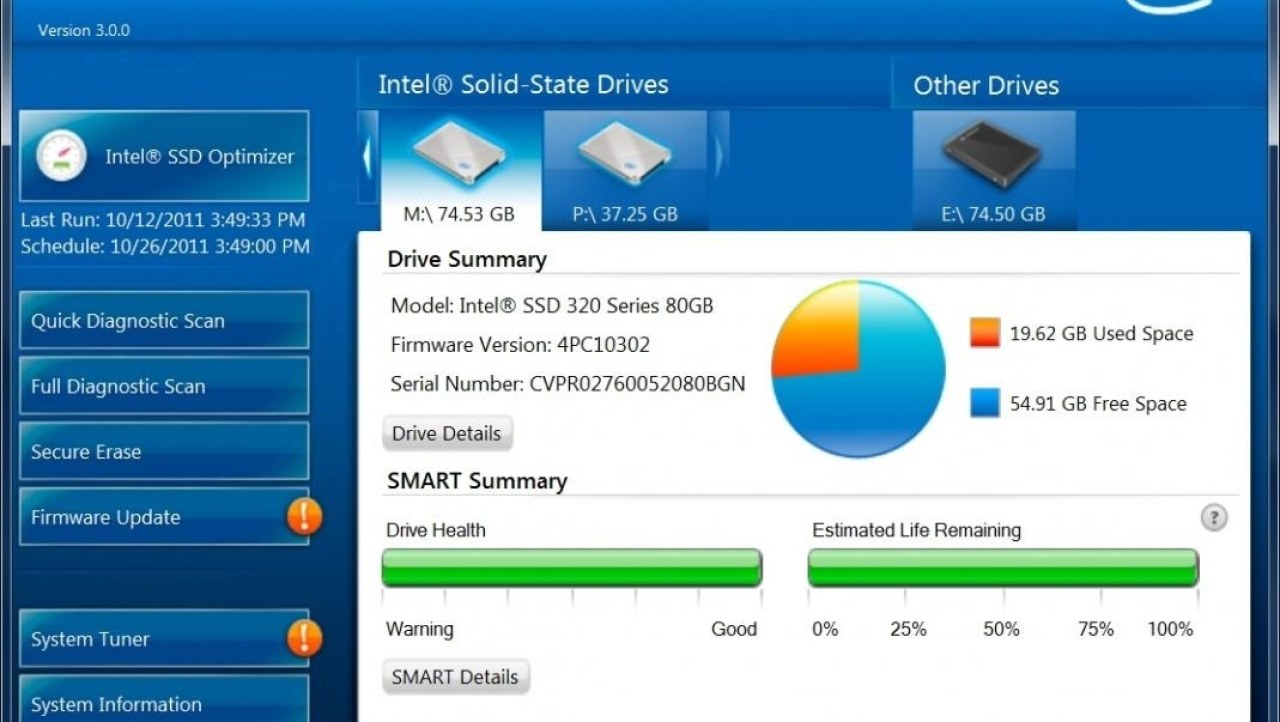Screen dimensions: 1280x722
Task: Click the disk usage pie chart
Action: click(858, 369)
